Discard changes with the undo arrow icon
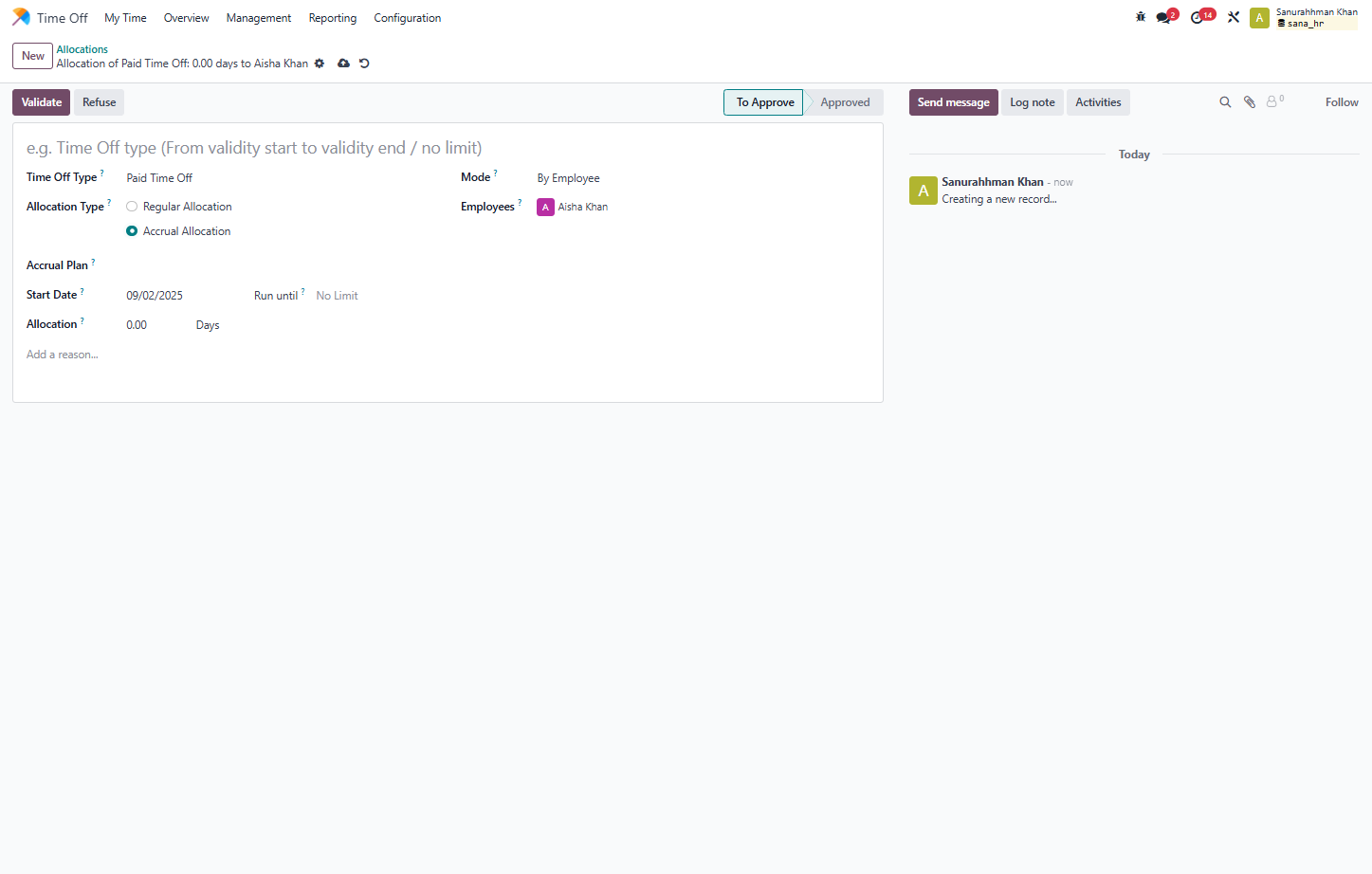The width and height of the screenshot is (1372, 874). click(x=364, y=64)
